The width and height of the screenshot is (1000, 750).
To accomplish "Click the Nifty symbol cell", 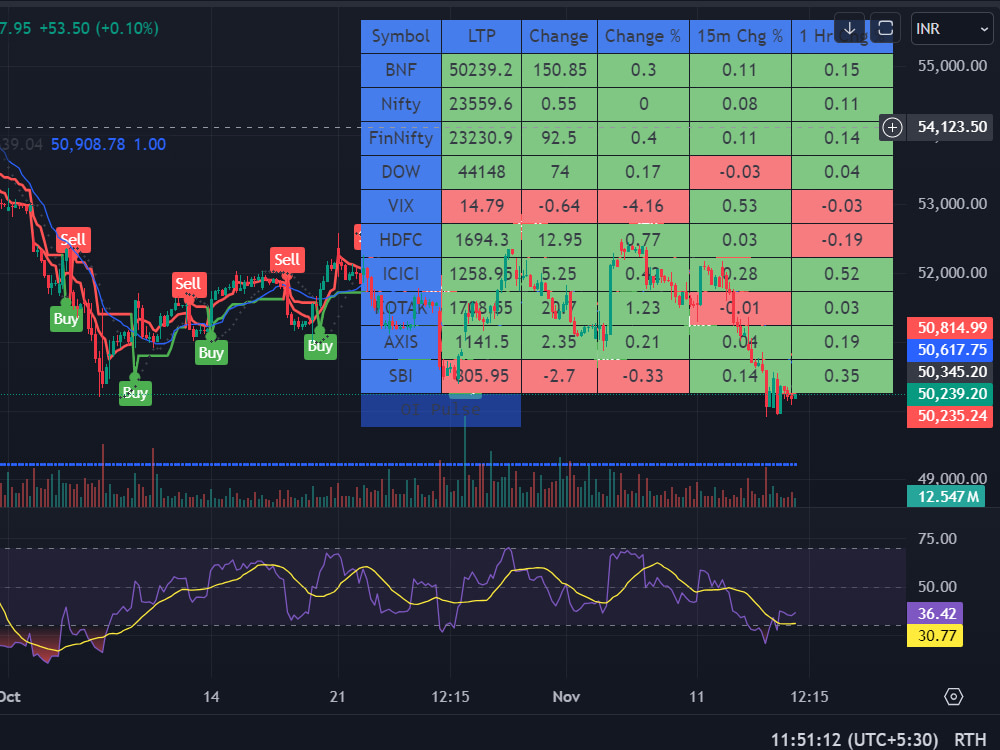I will 401,104.
